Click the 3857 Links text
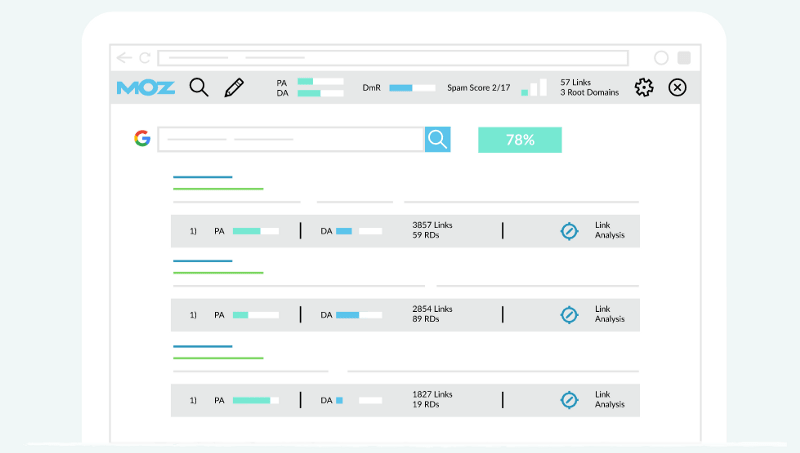 click(432, 225)
